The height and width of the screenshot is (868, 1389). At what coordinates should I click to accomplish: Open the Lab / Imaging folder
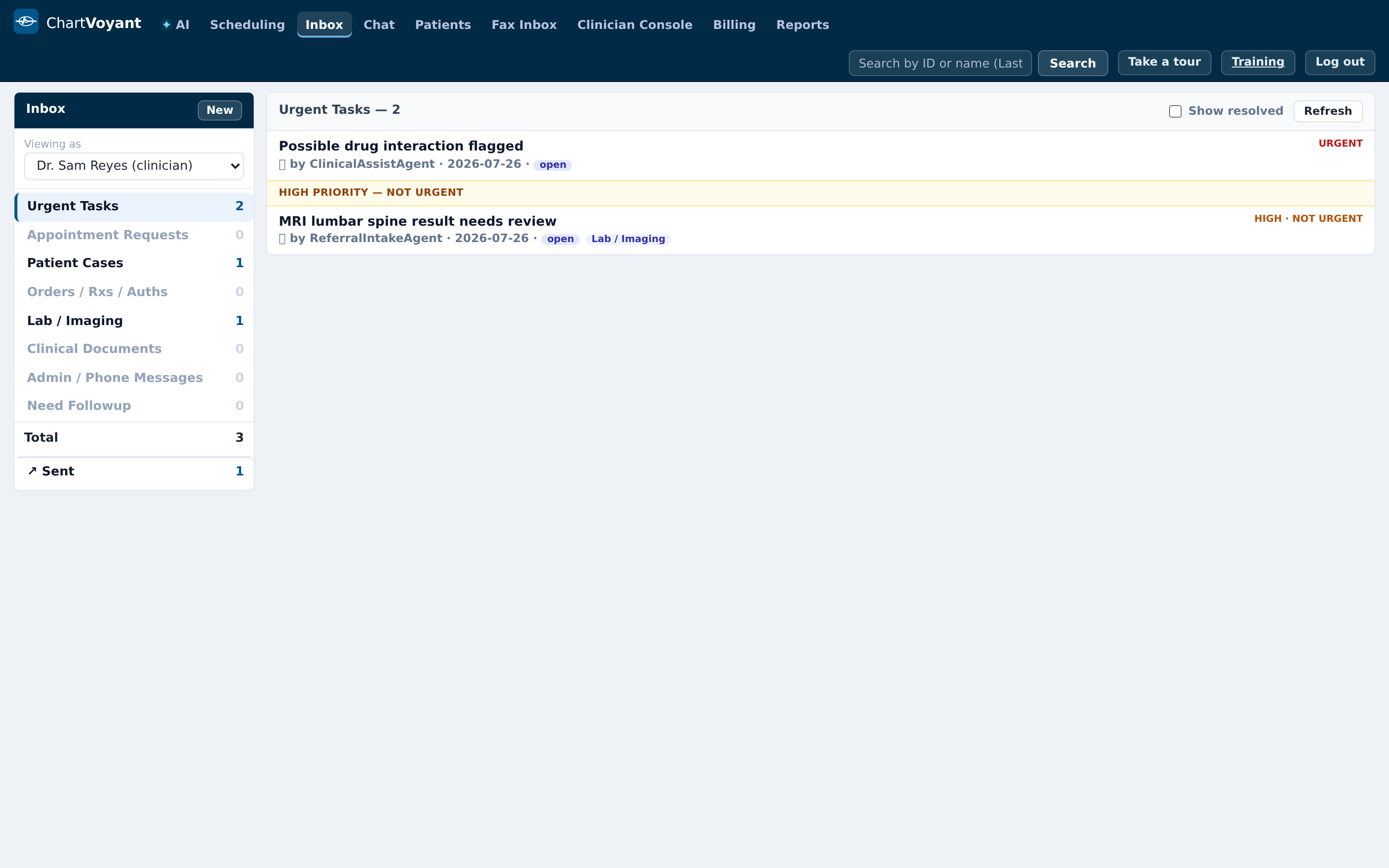134,321
